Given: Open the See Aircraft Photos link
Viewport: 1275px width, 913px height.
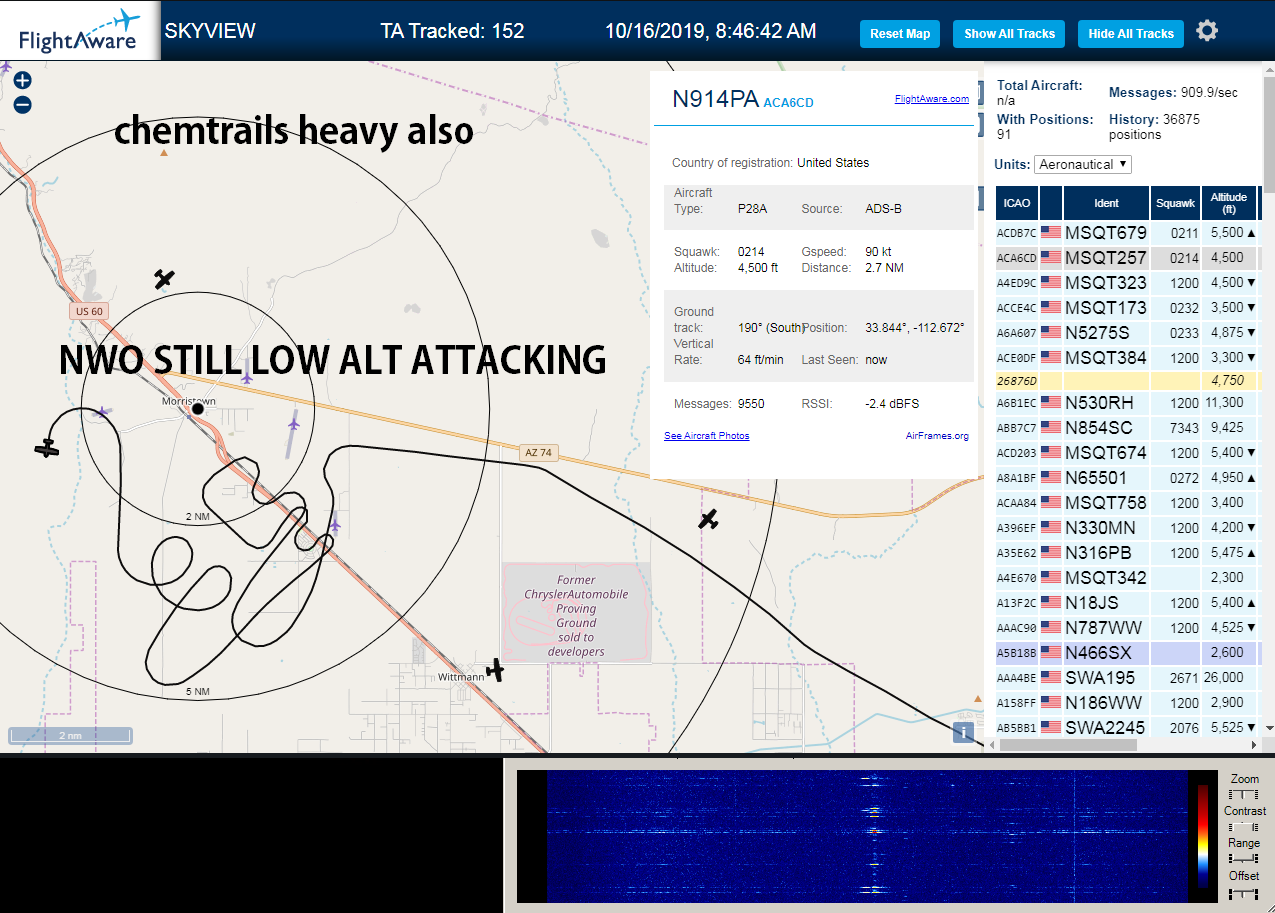Looking at the screenshot, I should pyautogui.click(x=706, y=436).
